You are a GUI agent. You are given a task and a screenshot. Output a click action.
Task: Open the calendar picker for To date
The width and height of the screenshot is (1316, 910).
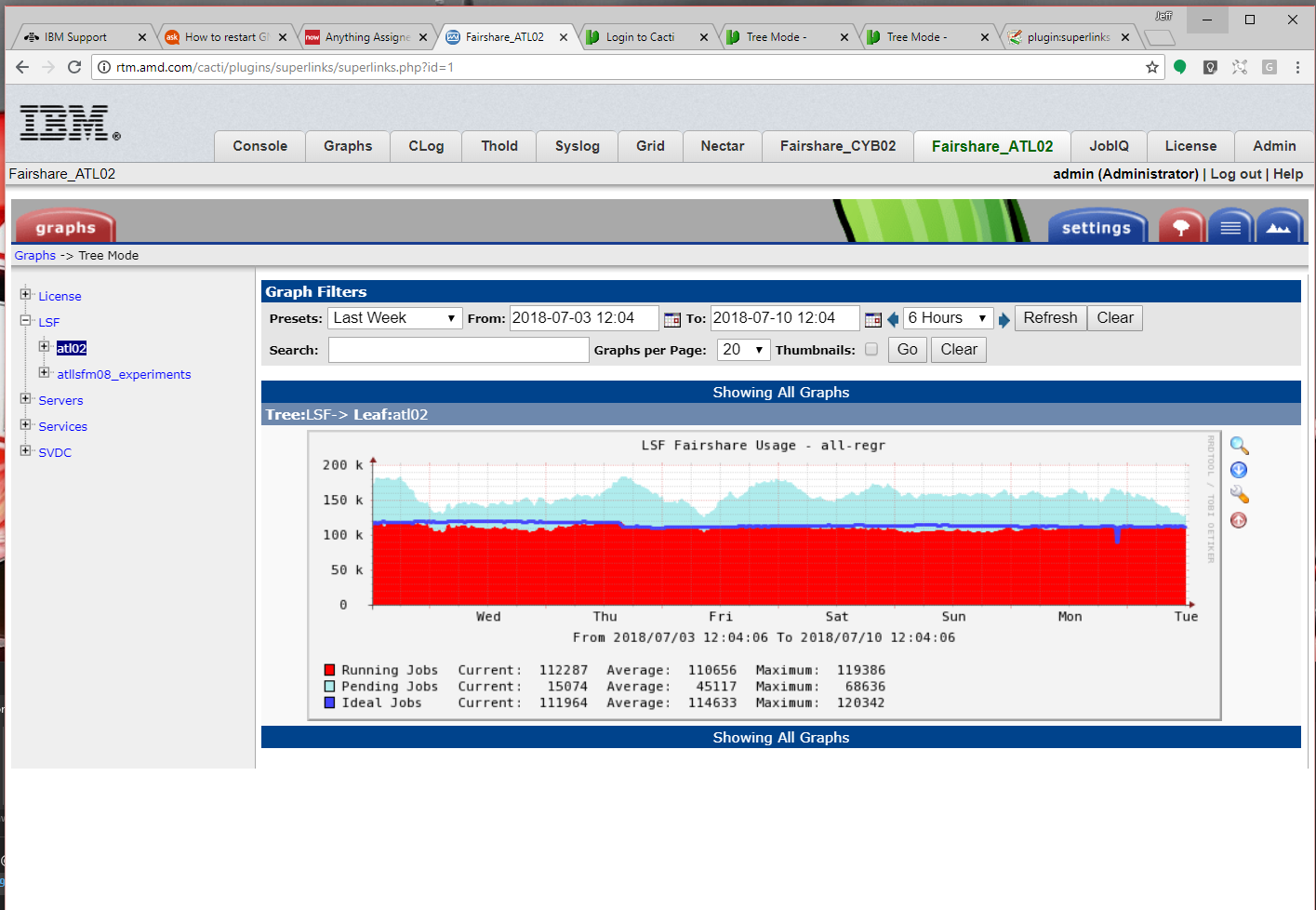pyautogui.click(x=872, y=318)
